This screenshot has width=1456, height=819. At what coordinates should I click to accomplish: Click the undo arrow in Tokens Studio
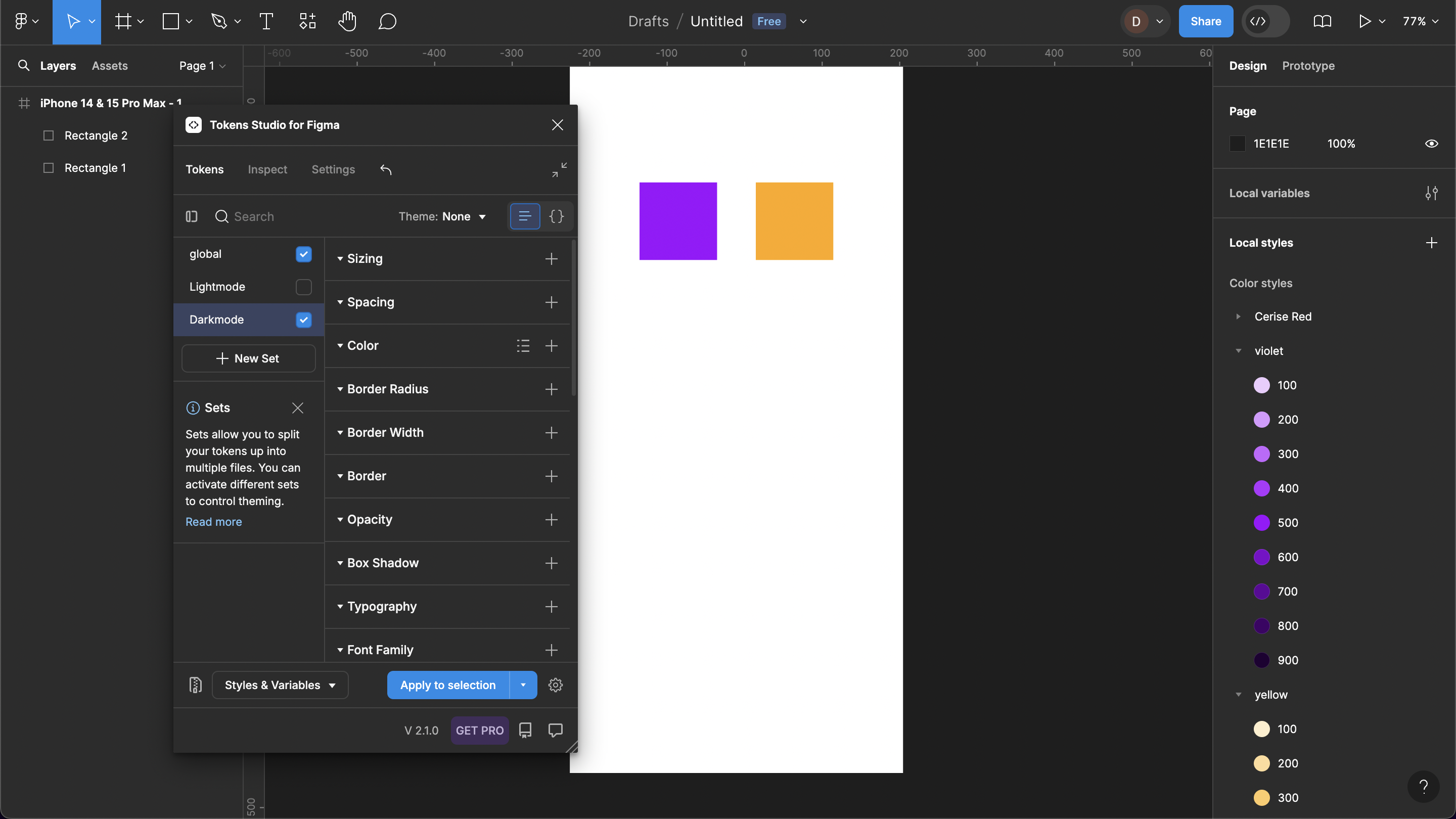386,169
